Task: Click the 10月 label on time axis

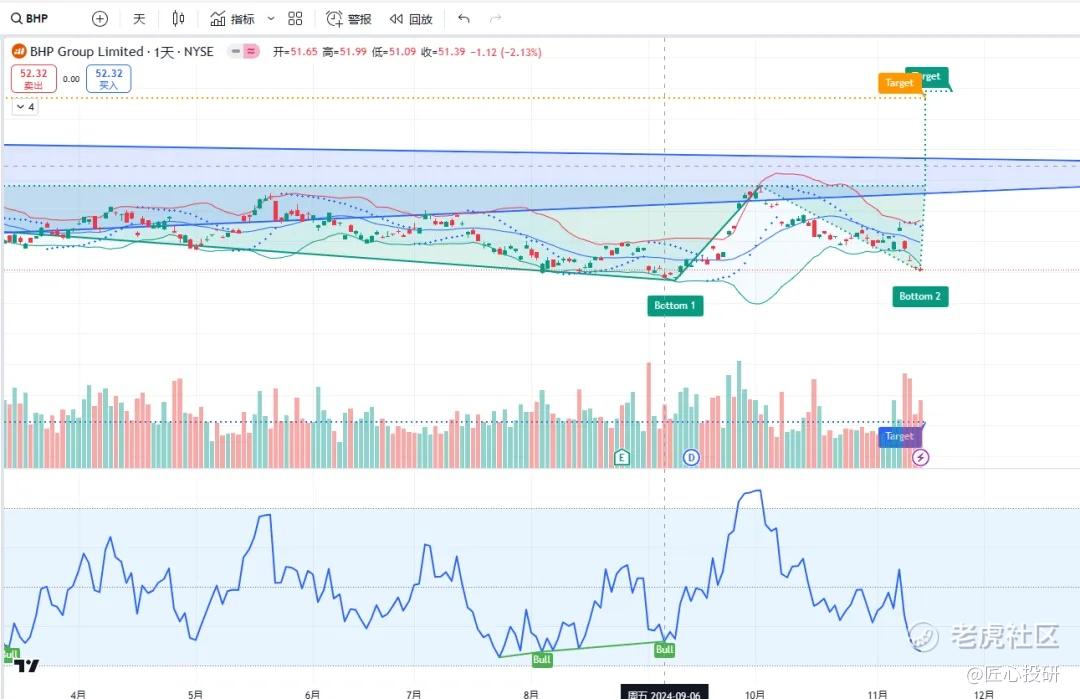Action: pyautogui.click(x=755, y=693)
